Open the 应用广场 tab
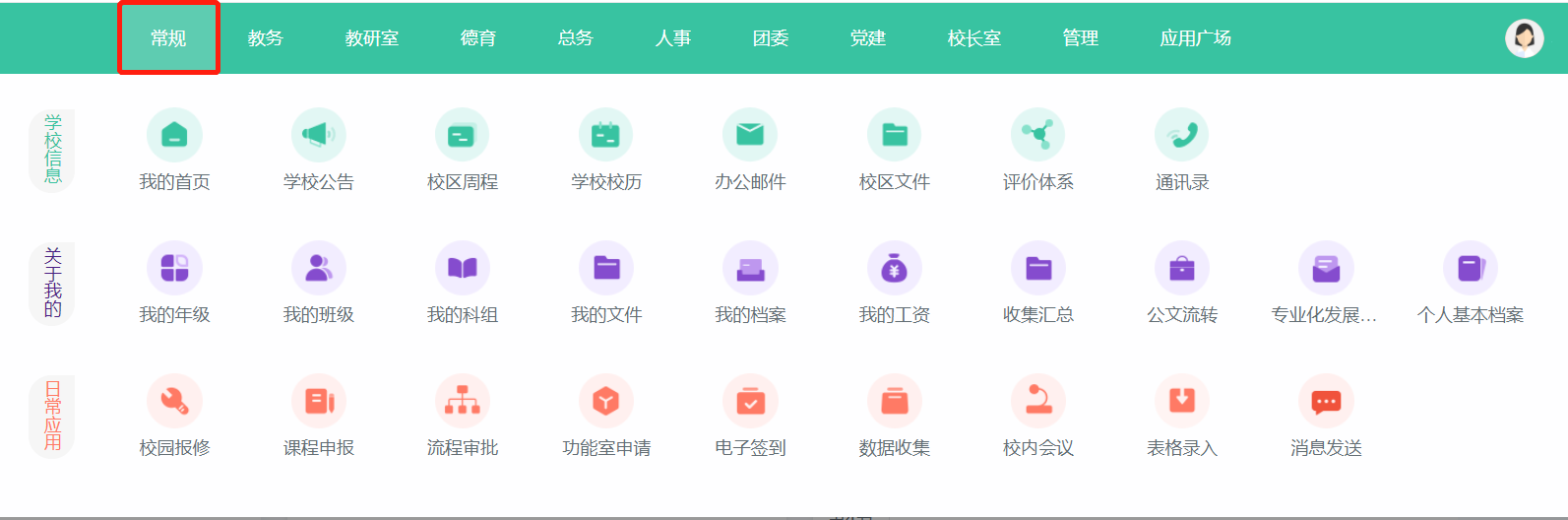The height and width of the screenshot is (520, 1568). [x=1195, y=38]
